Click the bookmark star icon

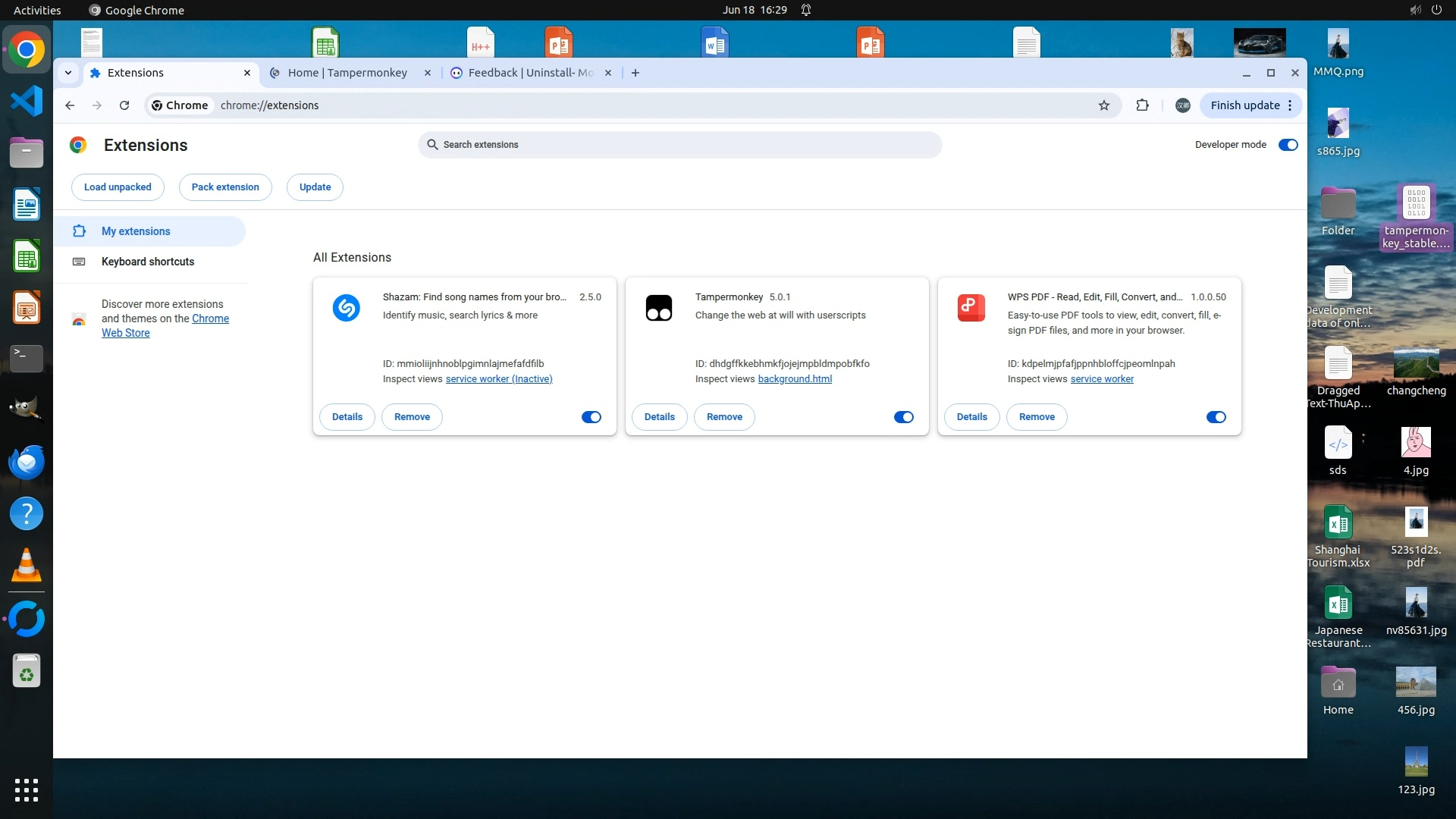tap(1104, 105)
